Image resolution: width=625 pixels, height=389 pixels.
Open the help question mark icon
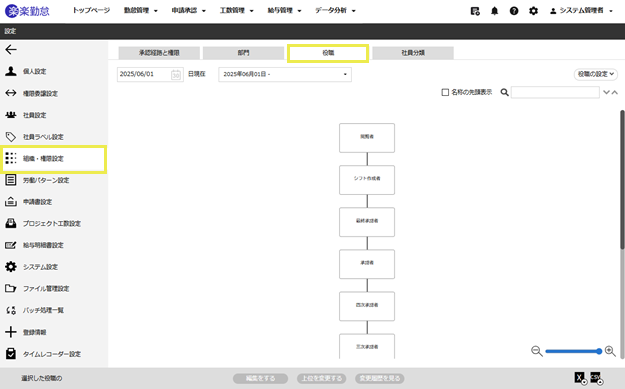coord(514,11)
